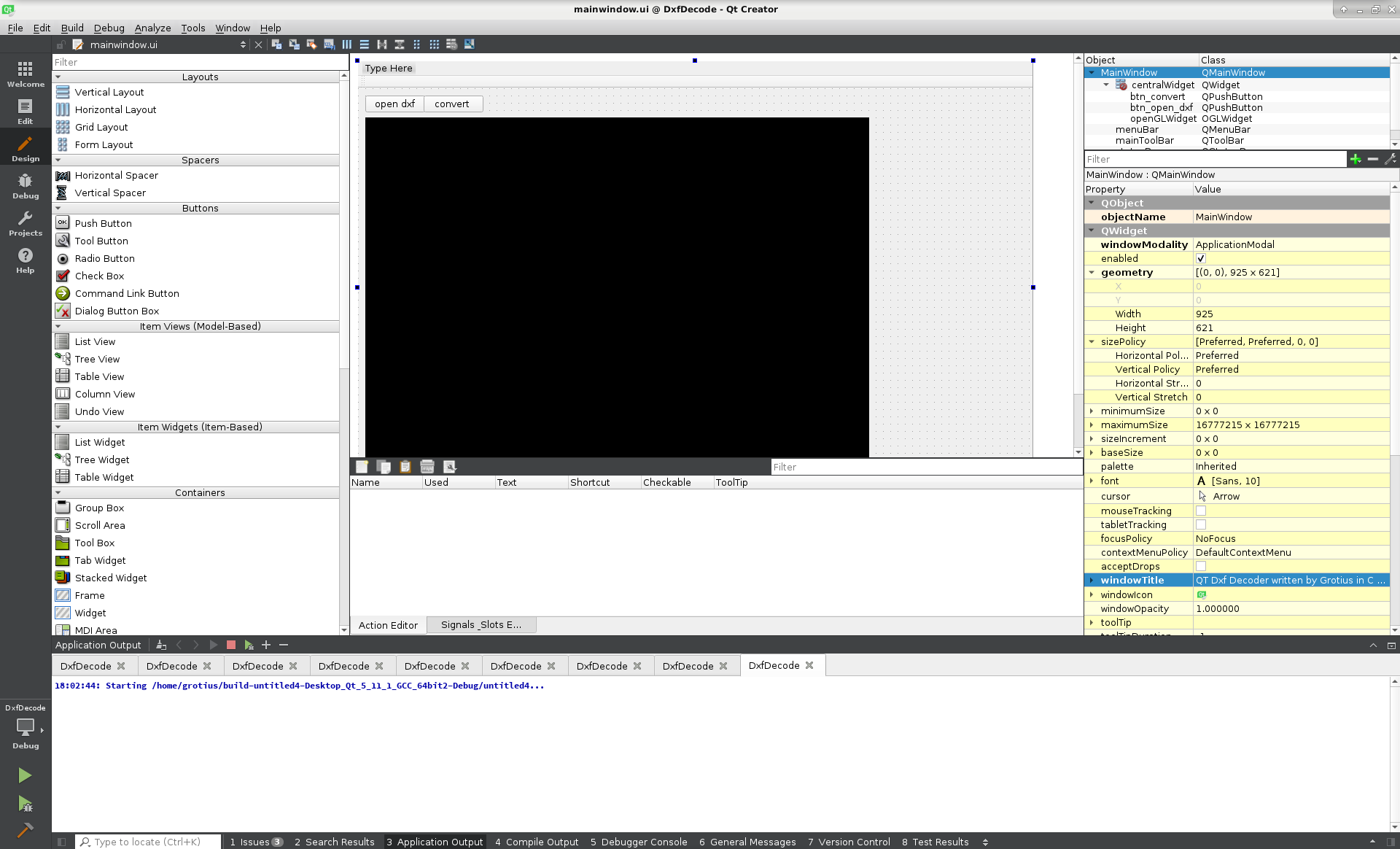Image resolution: width=1400 pixels, height=849 pixels.
Task: Collapse centralWidget in object tree
Action: point(1106,85)
